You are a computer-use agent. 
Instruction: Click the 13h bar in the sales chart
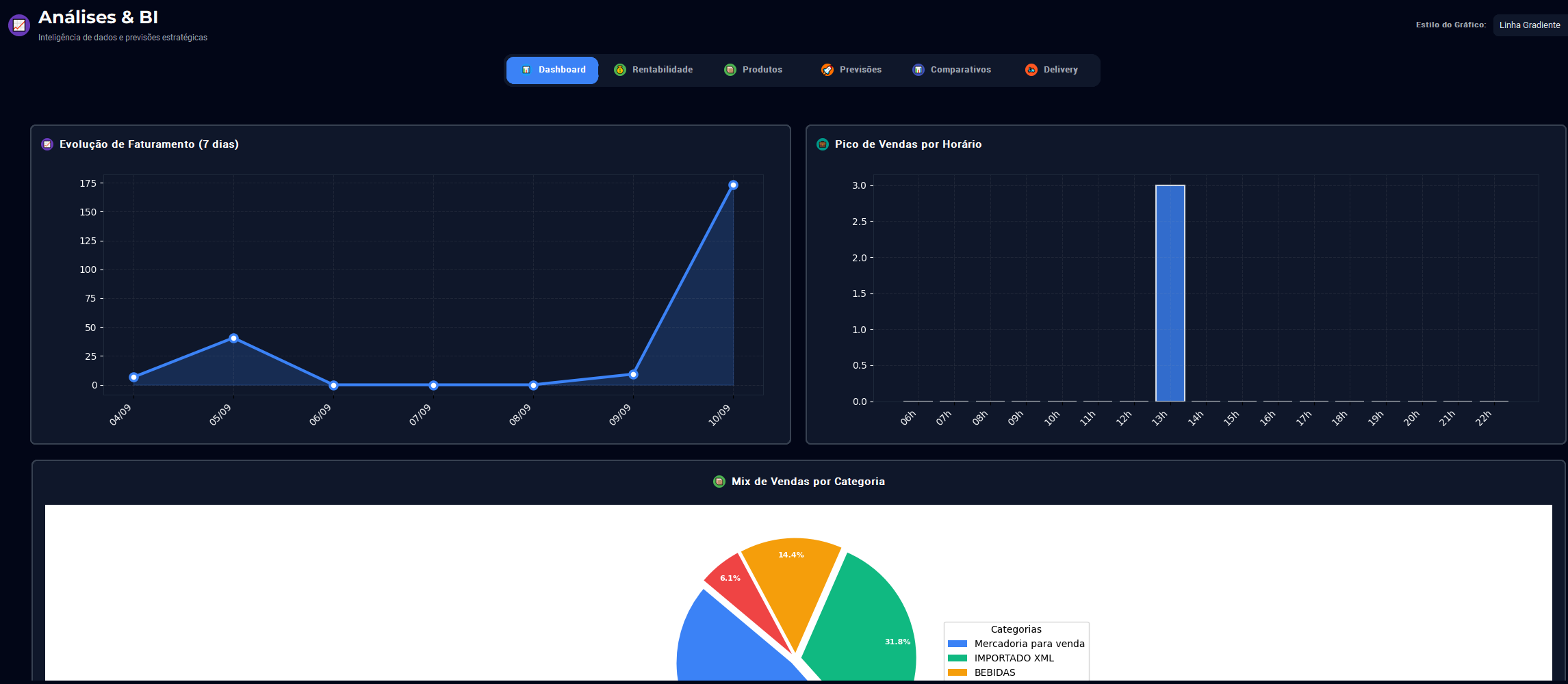[1170, 293]
